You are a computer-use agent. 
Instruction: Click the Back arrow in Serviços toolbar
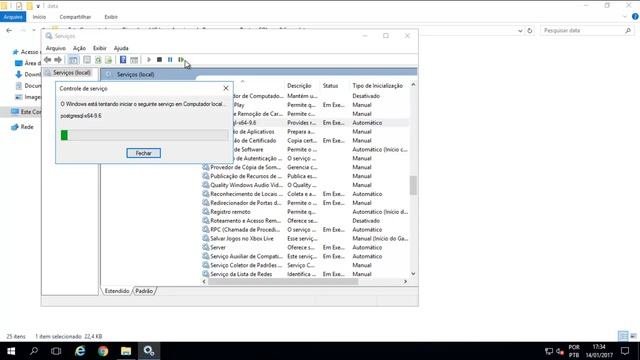point(47,60)
